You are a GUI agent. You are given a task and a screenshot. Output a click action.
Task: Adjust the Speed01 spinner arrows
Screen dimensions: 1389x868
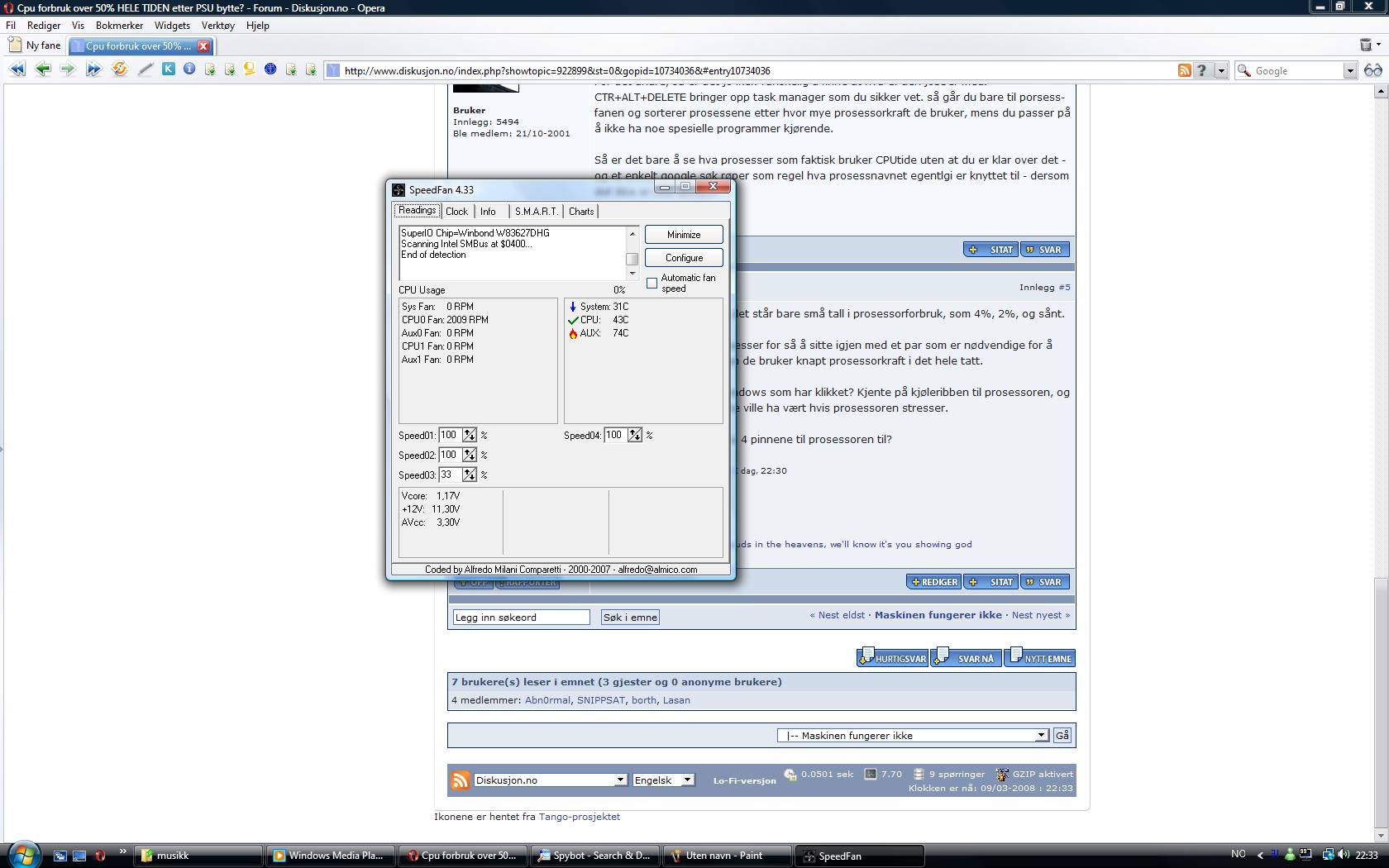[x=470, y=435]
